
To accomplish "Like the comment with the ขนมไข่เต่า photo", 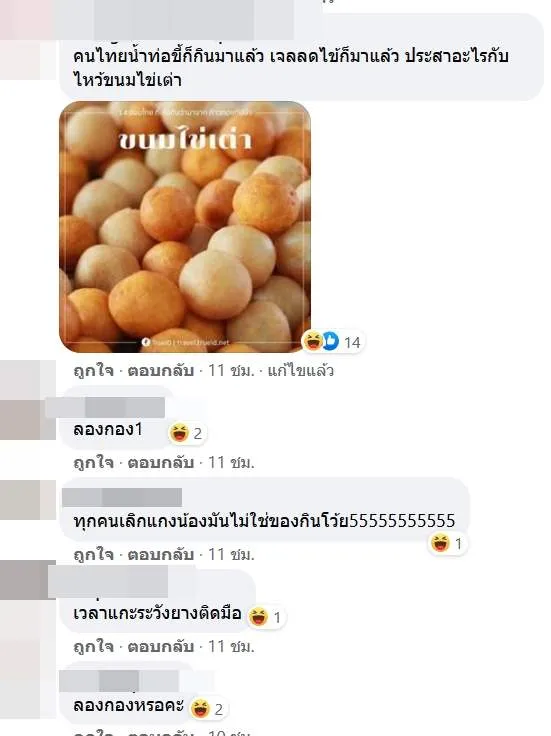I will point(93,371).
